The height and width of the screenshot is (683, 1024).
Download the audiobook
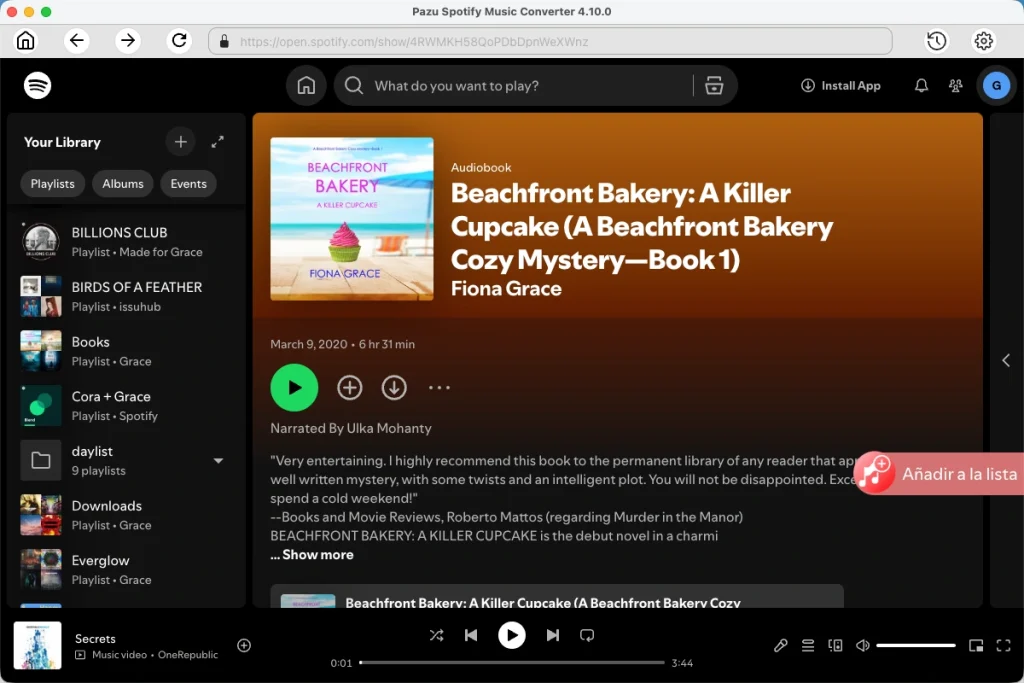[x=394, y=387]
